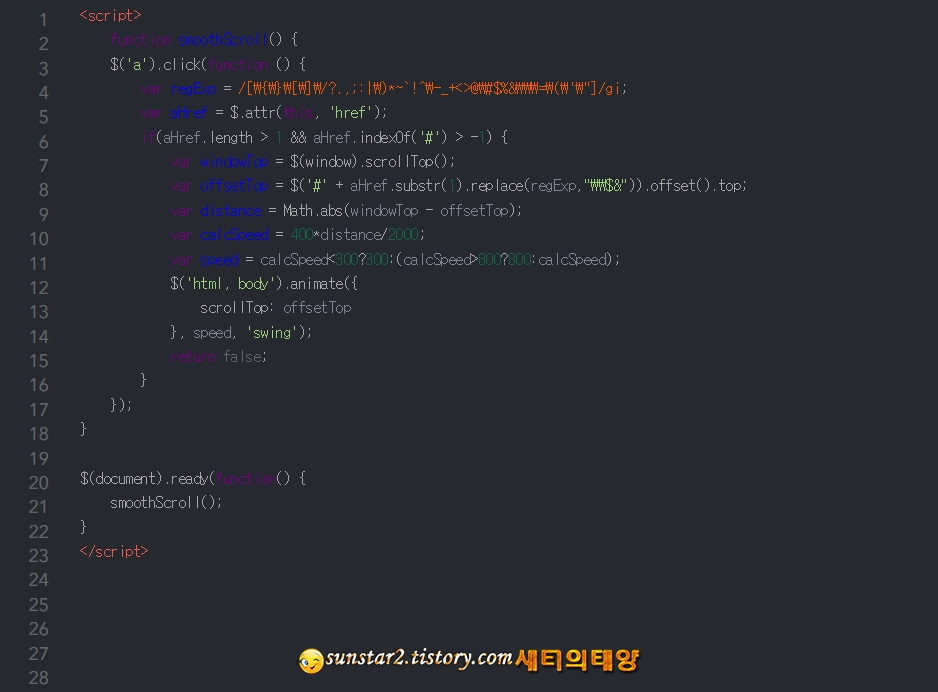Click the "$('html, body').animate({" line
Screen dimensions: 938x692
(264, 283)
